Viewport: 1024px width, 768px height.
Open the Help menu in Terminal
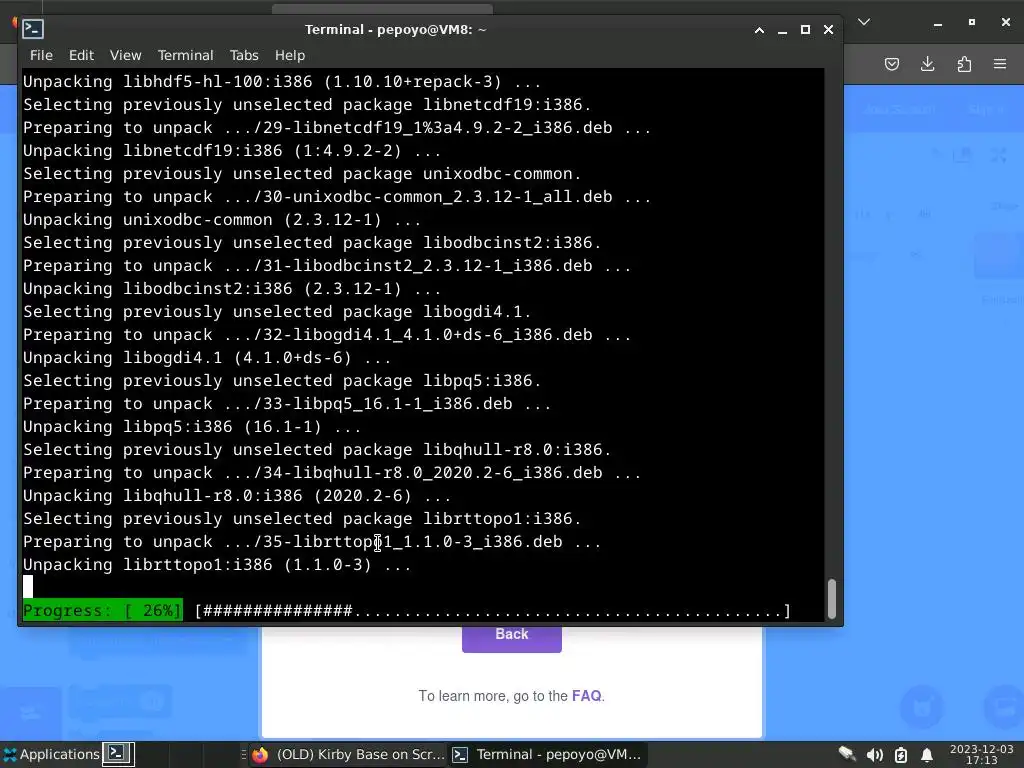tap(290, 56)
